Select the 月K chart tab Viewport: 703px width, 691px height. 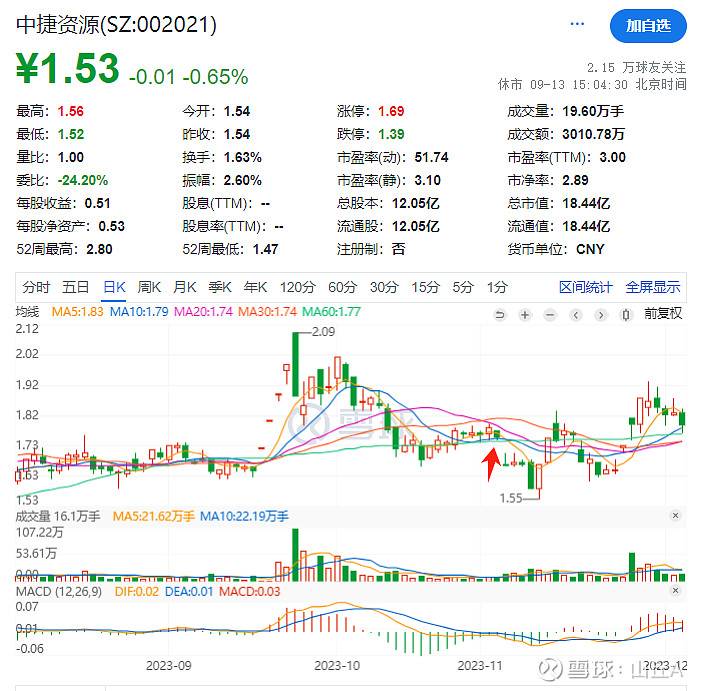(x=185, y=287)
